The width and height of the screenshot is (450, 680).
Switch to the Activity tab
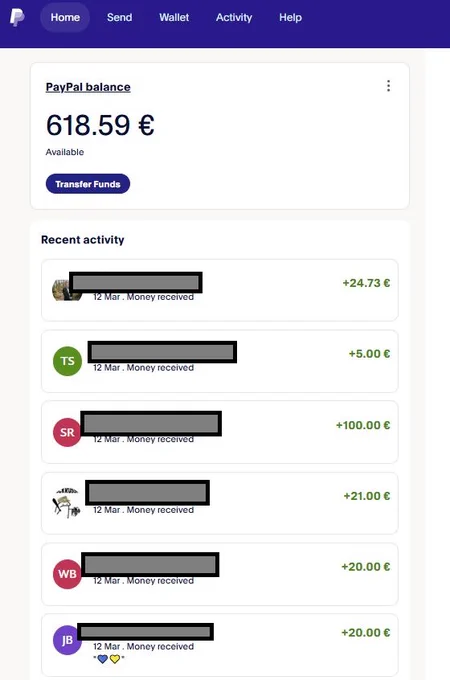pyautogui.click(x=234, y=17)
